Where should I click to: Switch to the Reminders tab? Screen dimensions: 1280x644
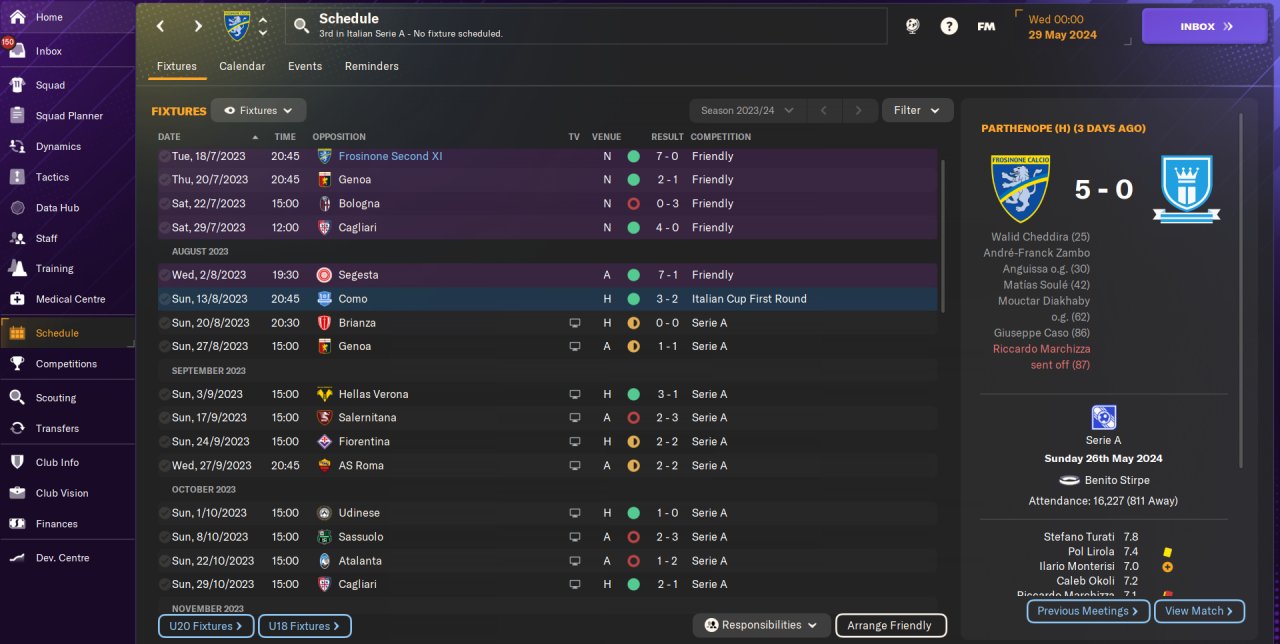[x=371, y=66]
